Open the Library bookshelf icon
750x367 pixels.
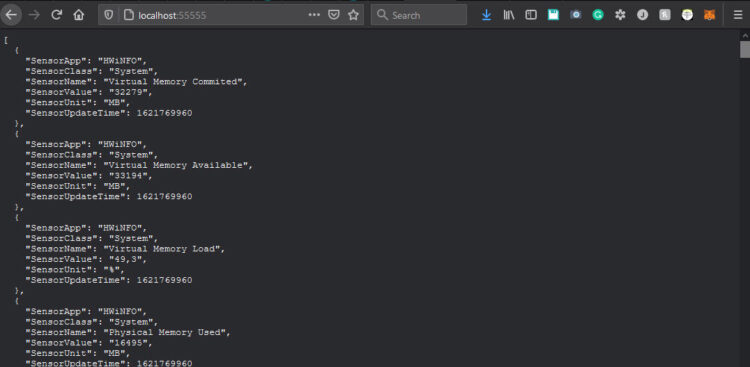pos(509,15)
